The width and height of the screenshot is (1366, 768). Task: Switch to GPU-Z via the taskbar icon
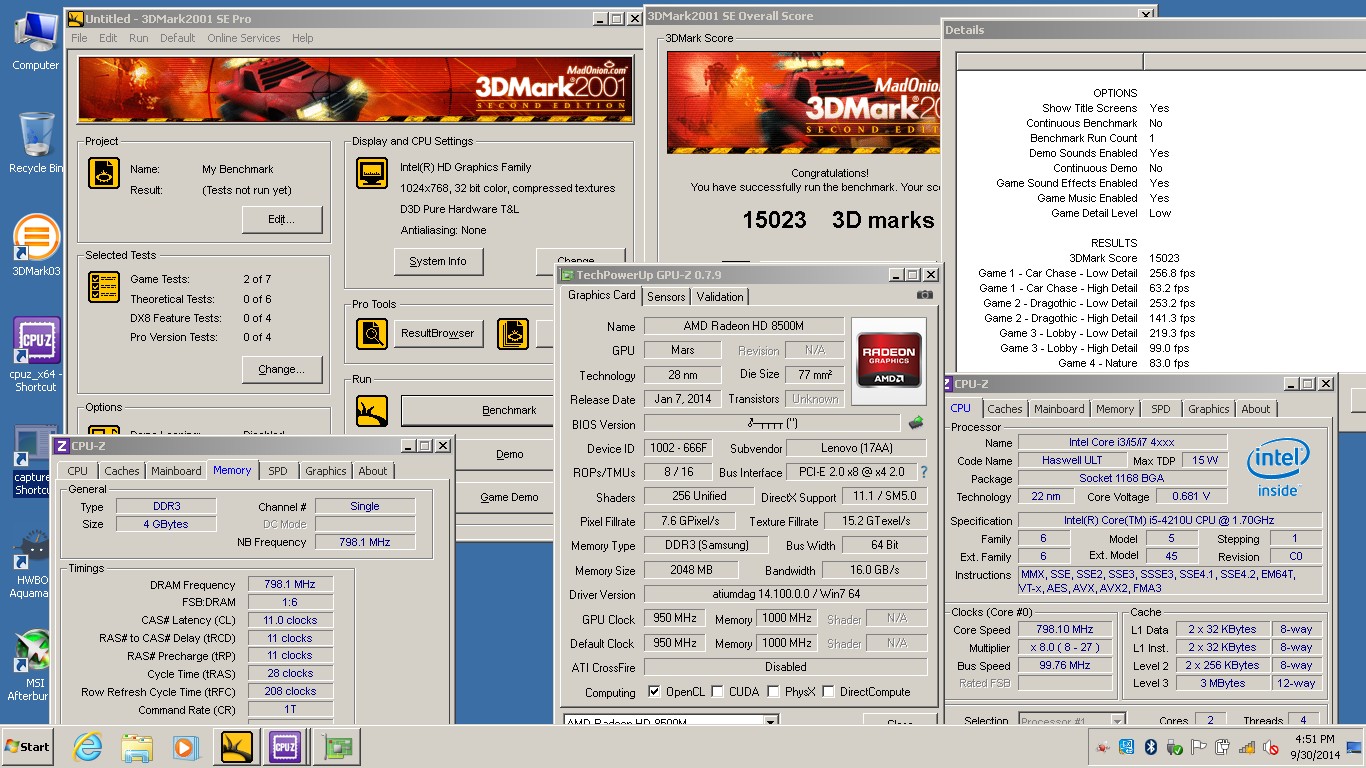tap(335, 747)
